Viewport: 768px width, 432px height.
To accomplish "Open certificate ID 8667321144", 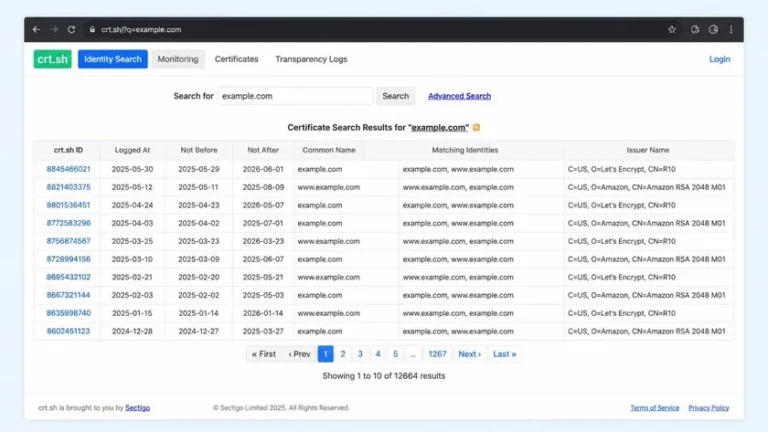I will pos(69,295).
